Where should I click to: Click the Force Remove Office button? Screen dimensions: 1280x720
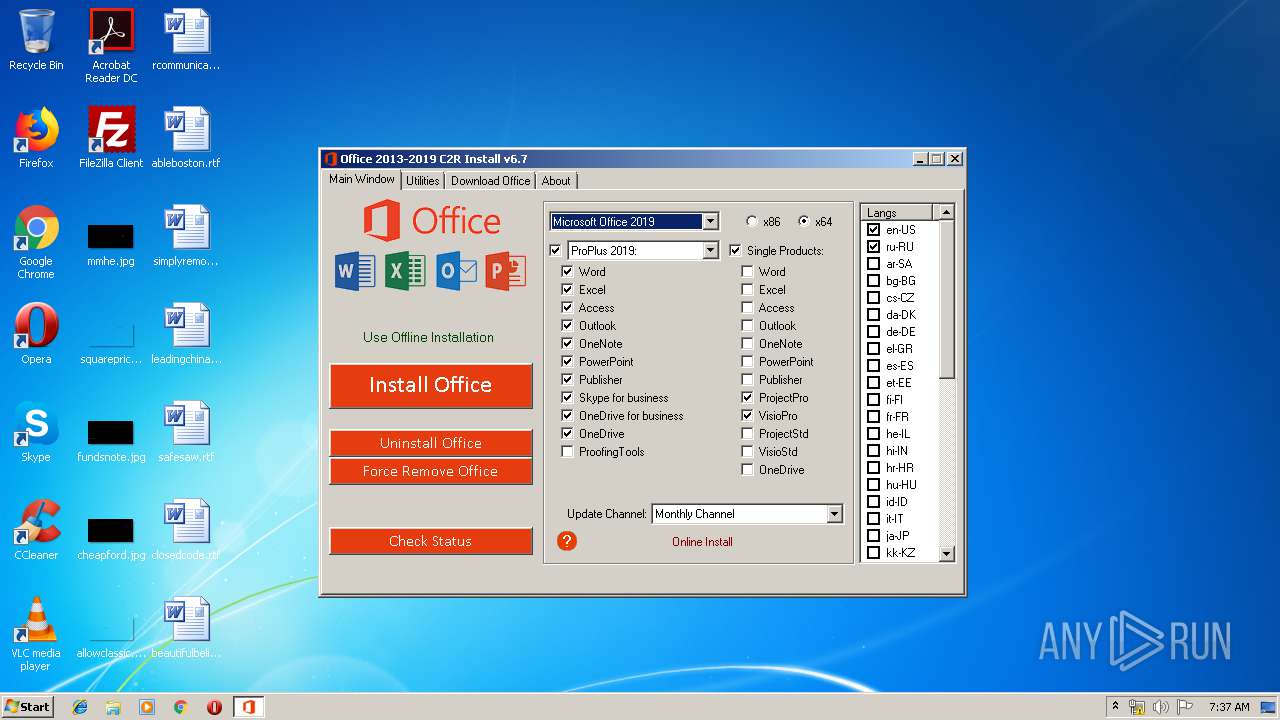pos(431,471)
